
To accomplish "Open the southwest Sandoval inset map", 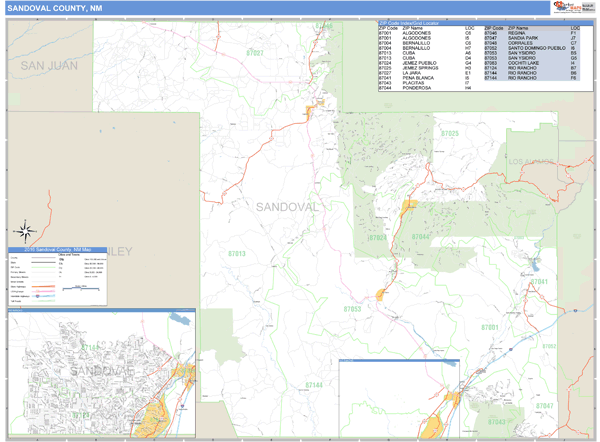I will tap(102, 375).
